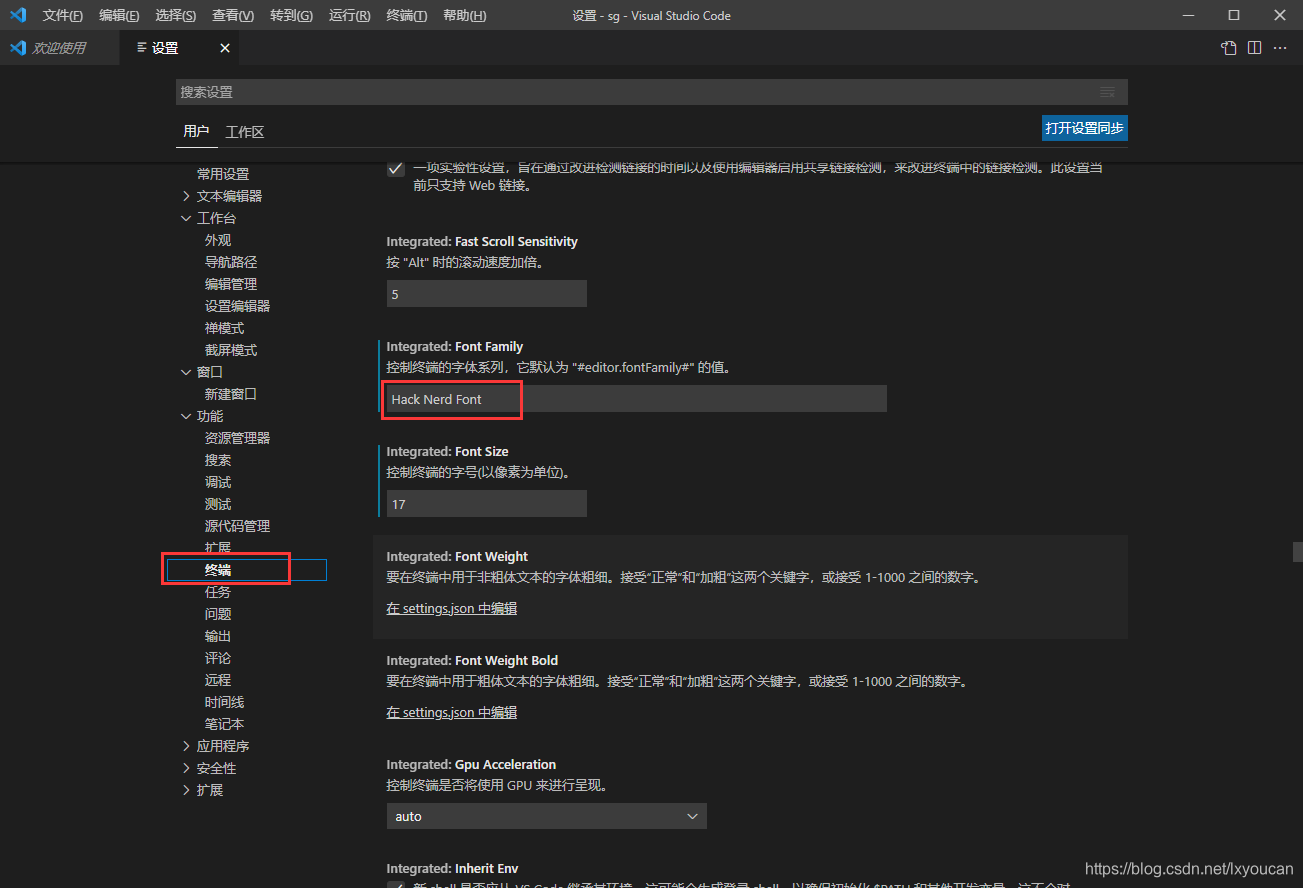Click the settings vertical scrollbar thumb

1297,551
